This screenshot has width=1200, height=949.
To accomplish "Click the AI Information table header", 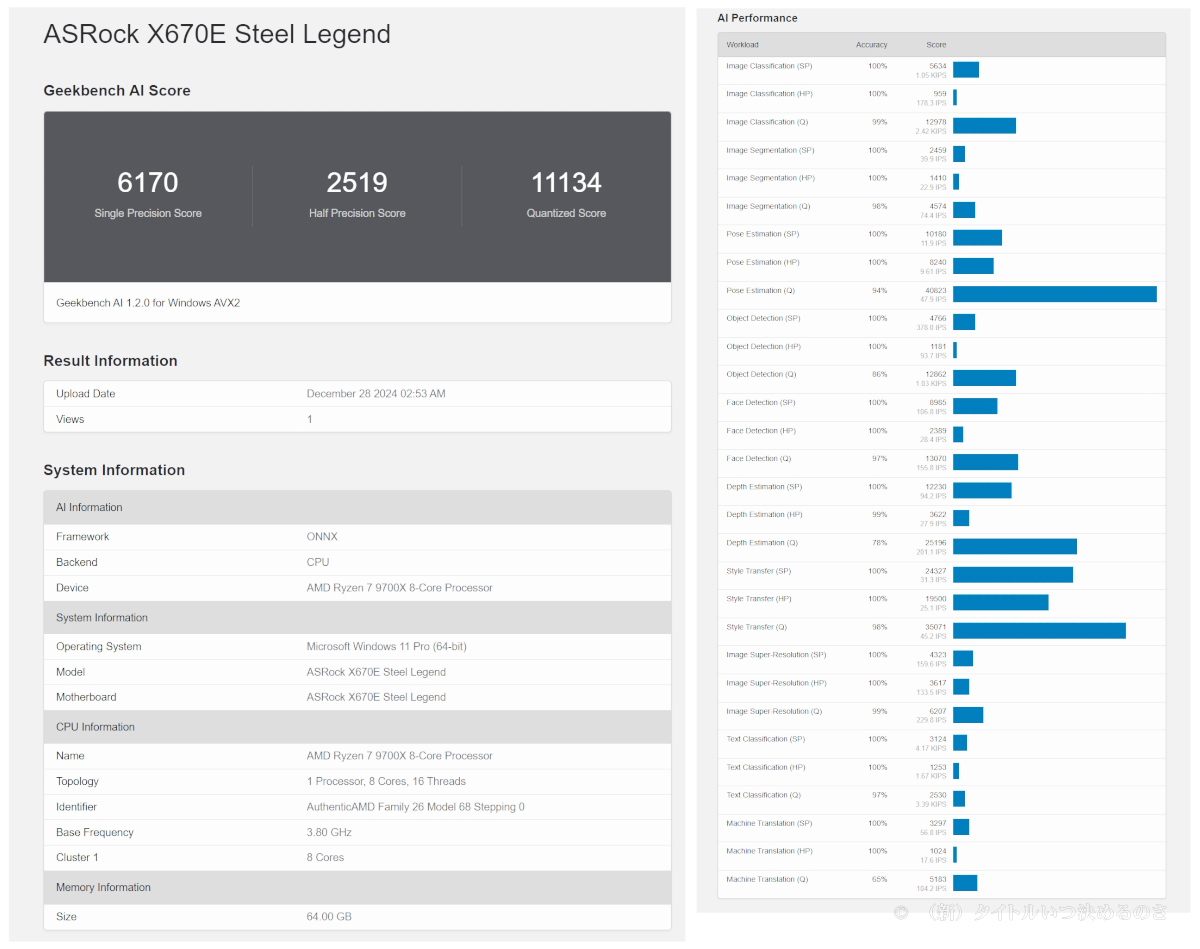I will pos(357,507).
